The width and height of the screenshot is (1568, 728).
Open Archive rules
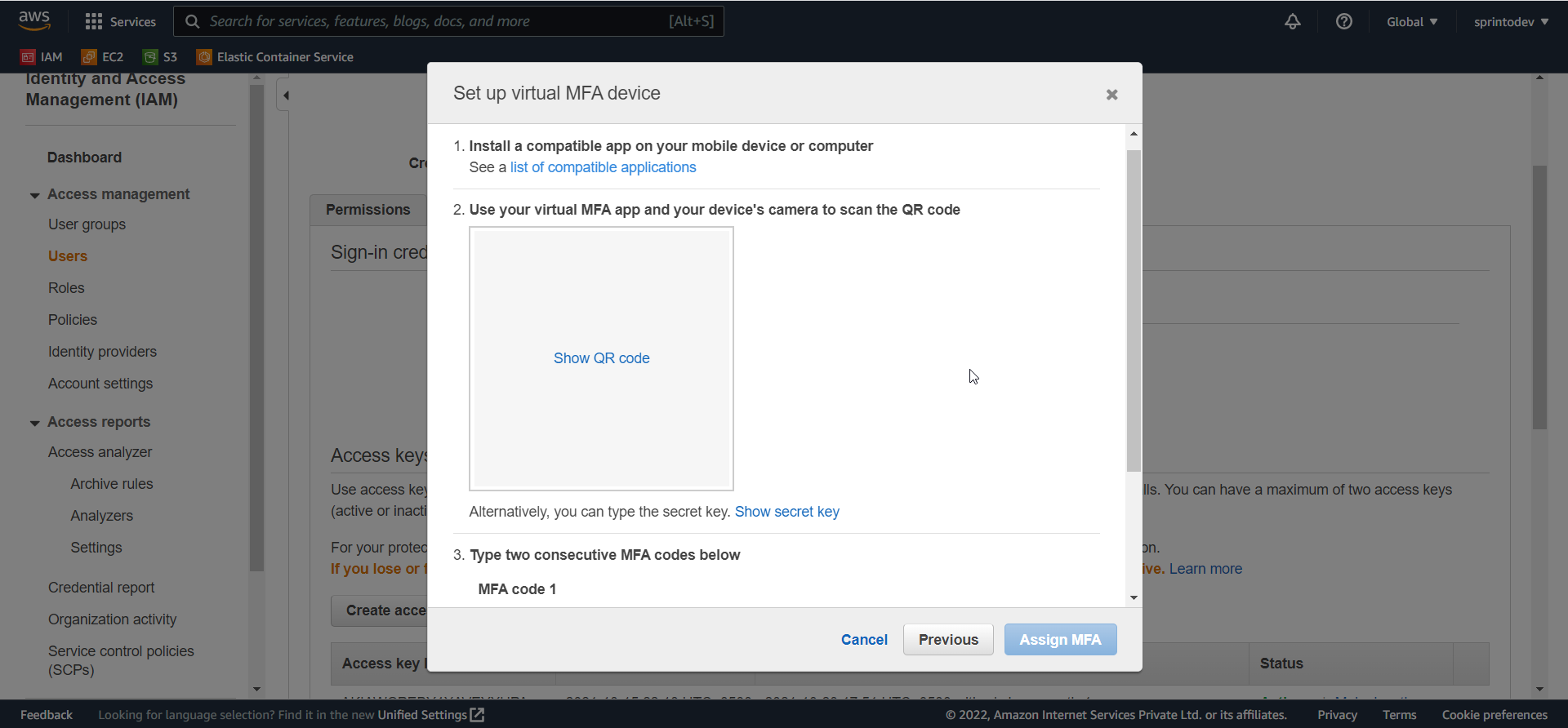point(112,484)
